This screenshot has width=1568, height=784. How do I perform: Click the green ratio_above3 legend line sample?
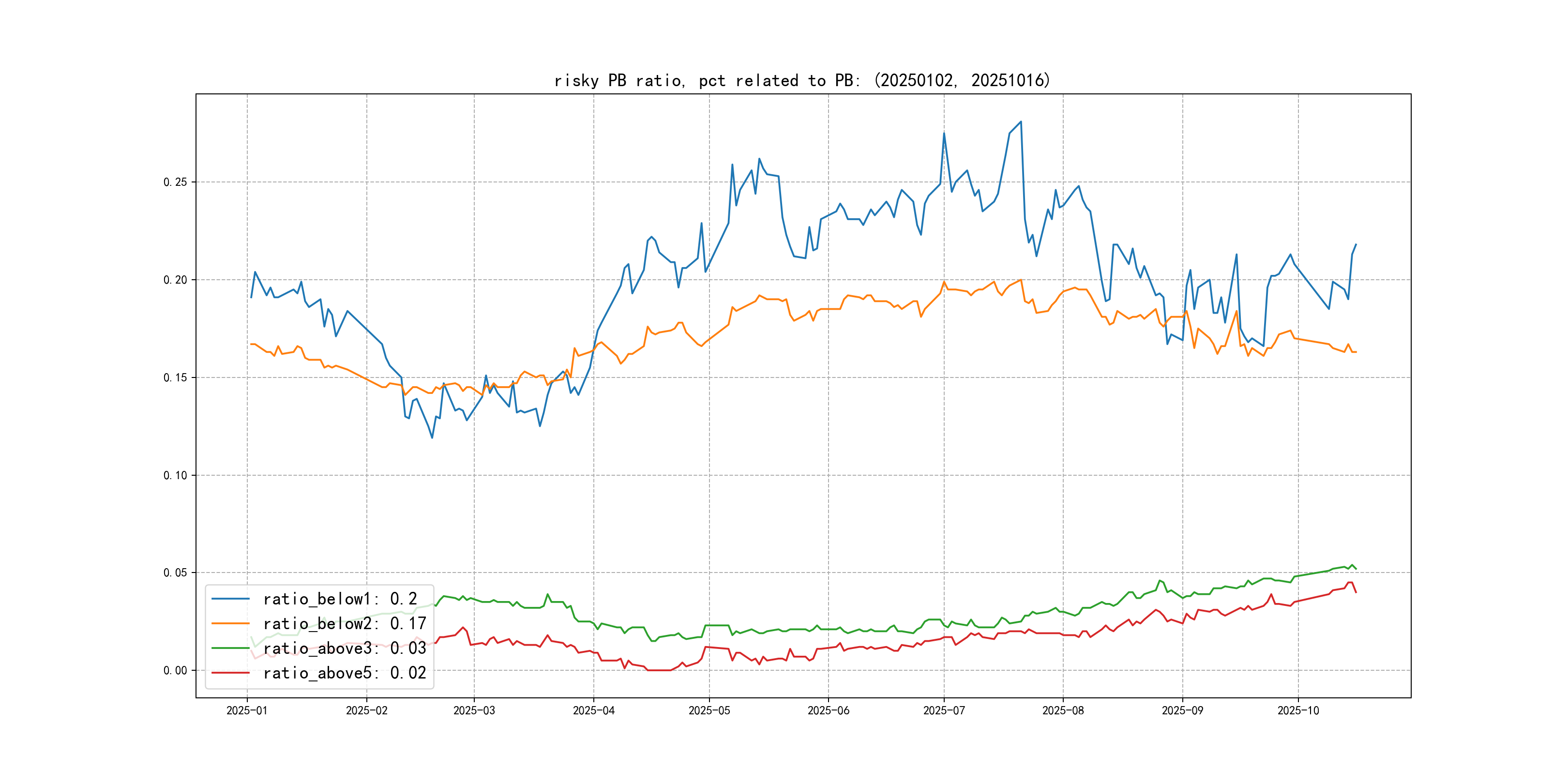pos(230,648)
